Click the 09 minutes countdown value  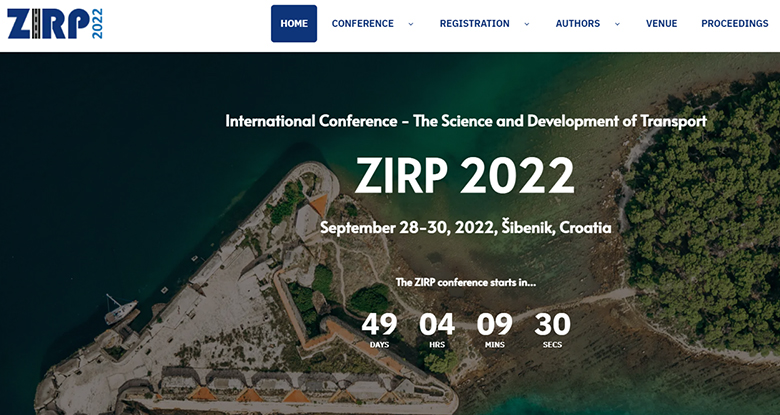[x=494, y=325]
